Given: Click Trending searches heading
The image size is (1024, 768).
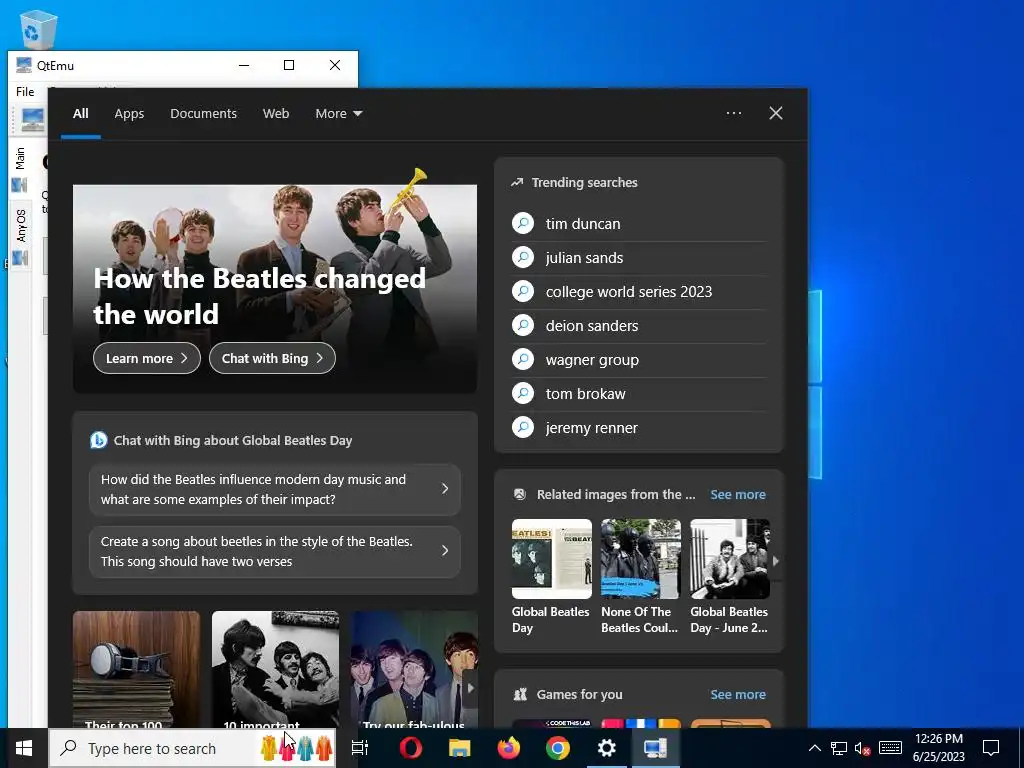Looking at the screenshot, I should [x=584, y=182].
